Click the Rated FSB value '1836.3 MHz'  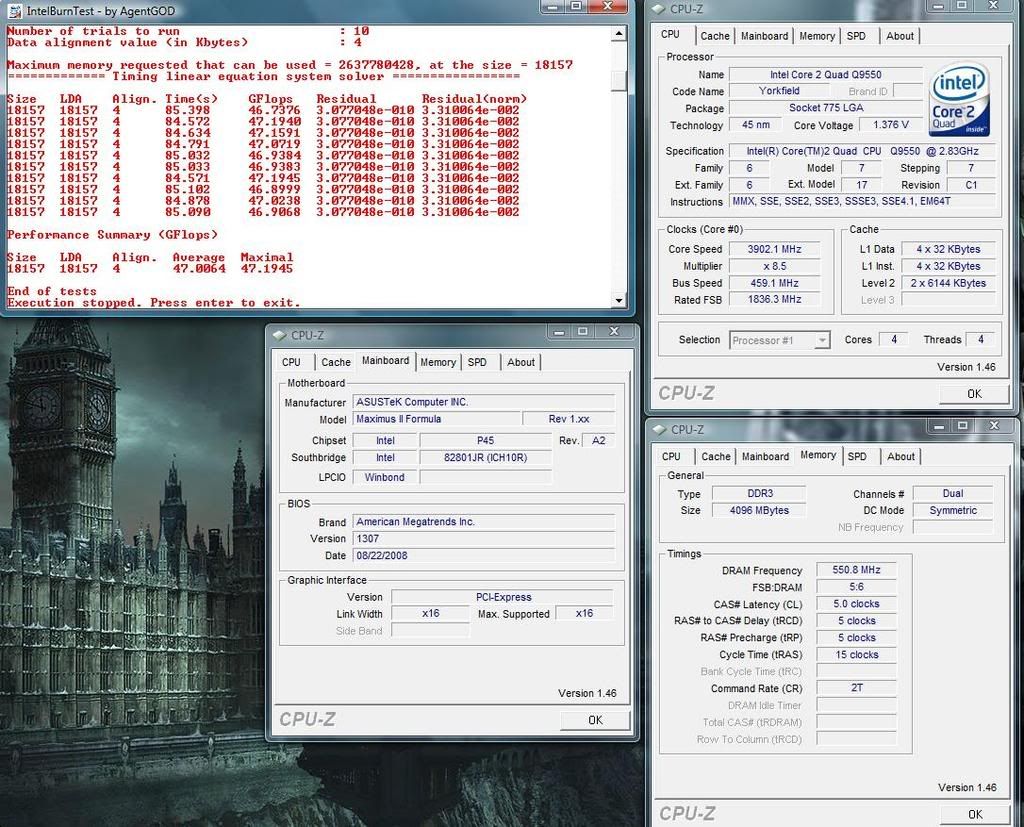click(x=775, y=299)
